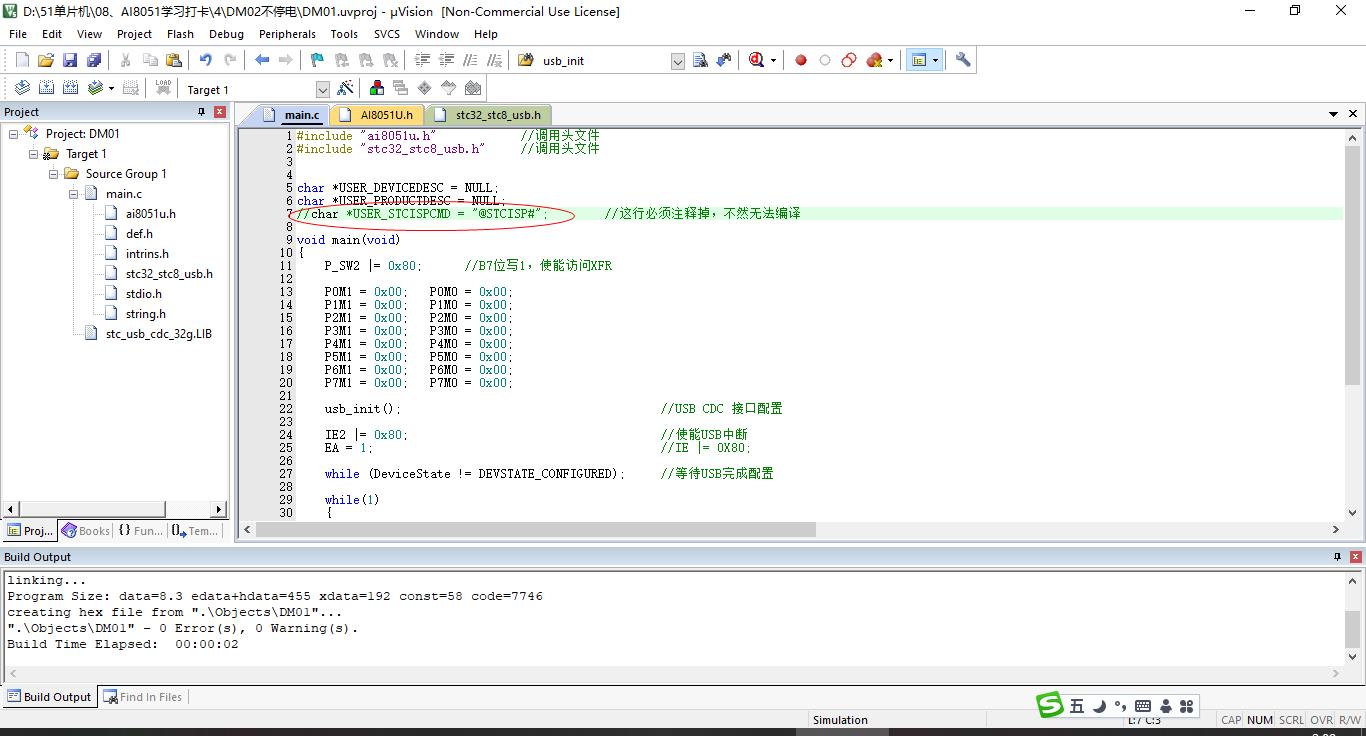Select stc_usb_cdc_32g.LIB in the project tree
This screenshot has height=736, width=1366.
pyautogui.click(x=158, y=334)
